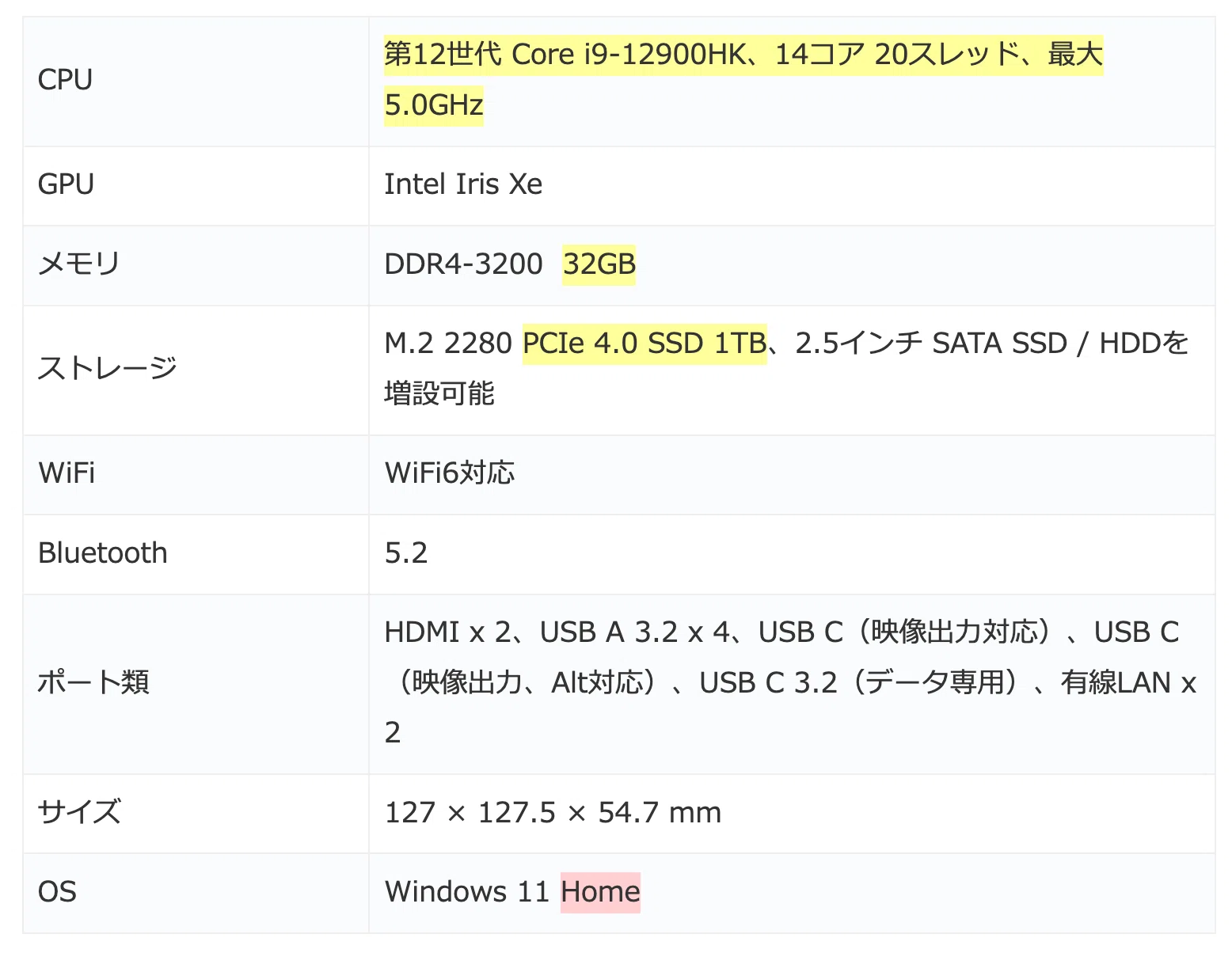Select the highlighted Core i9-12900HK CPU text
1232x953 pixels.
(743, 55)
